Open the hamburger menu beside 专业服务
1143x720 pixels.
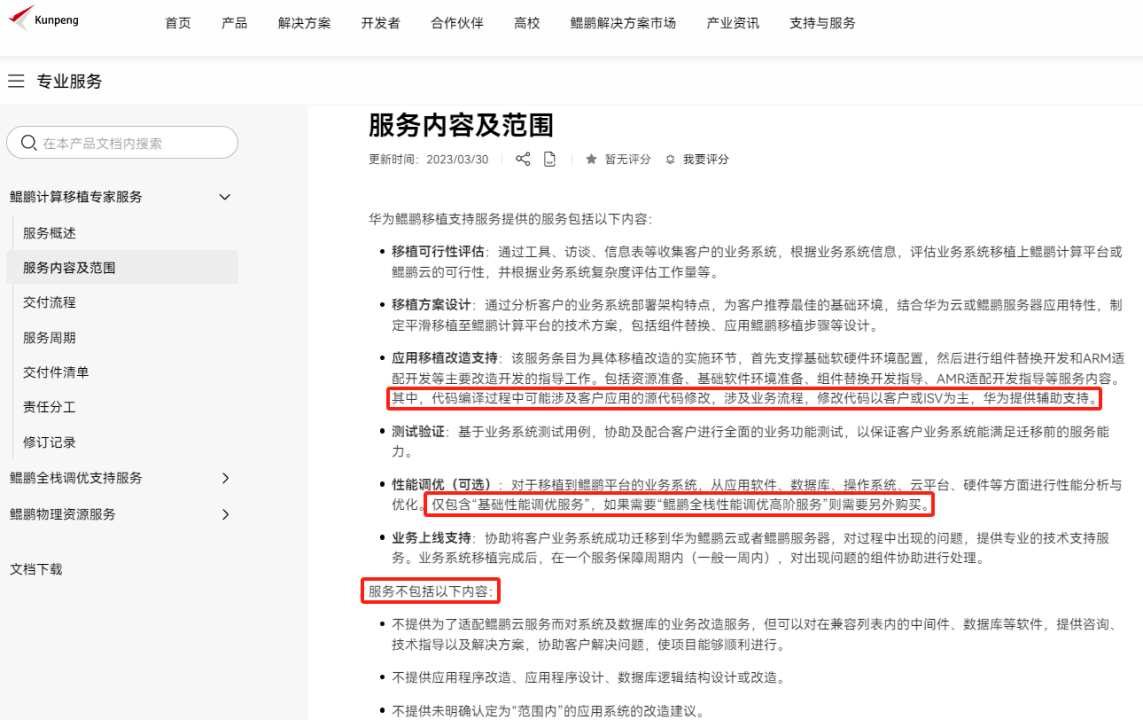[16, 81]
